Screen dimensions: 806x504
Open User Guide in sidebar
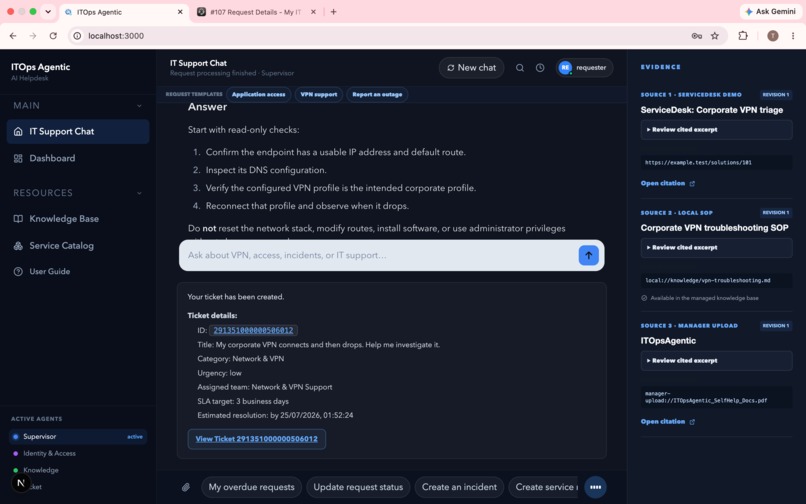(78, 272)
